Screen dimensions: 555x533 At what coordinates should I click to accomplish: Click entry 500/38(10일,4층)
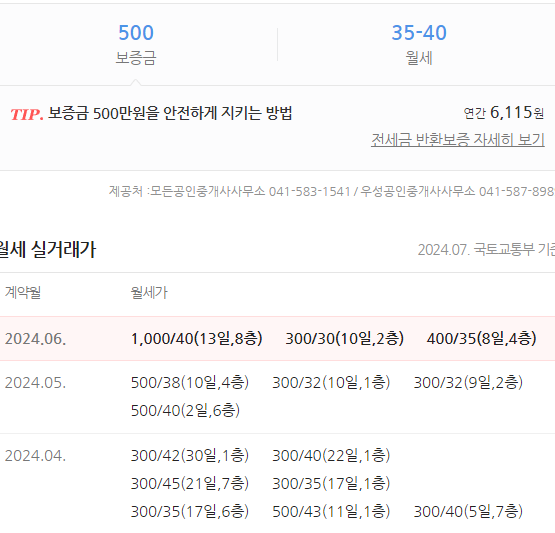click(x=190, y=383)
